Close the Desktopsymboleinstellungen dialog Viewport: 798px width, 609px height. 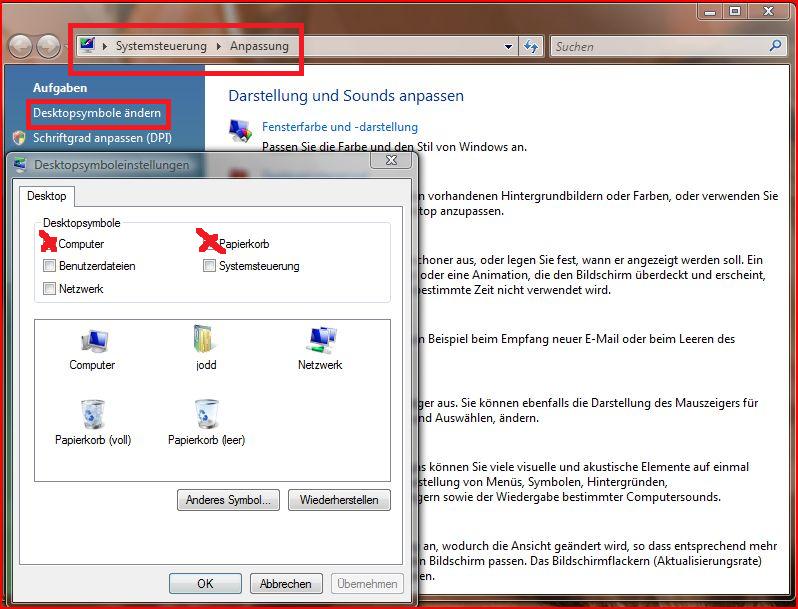[391, 160]
